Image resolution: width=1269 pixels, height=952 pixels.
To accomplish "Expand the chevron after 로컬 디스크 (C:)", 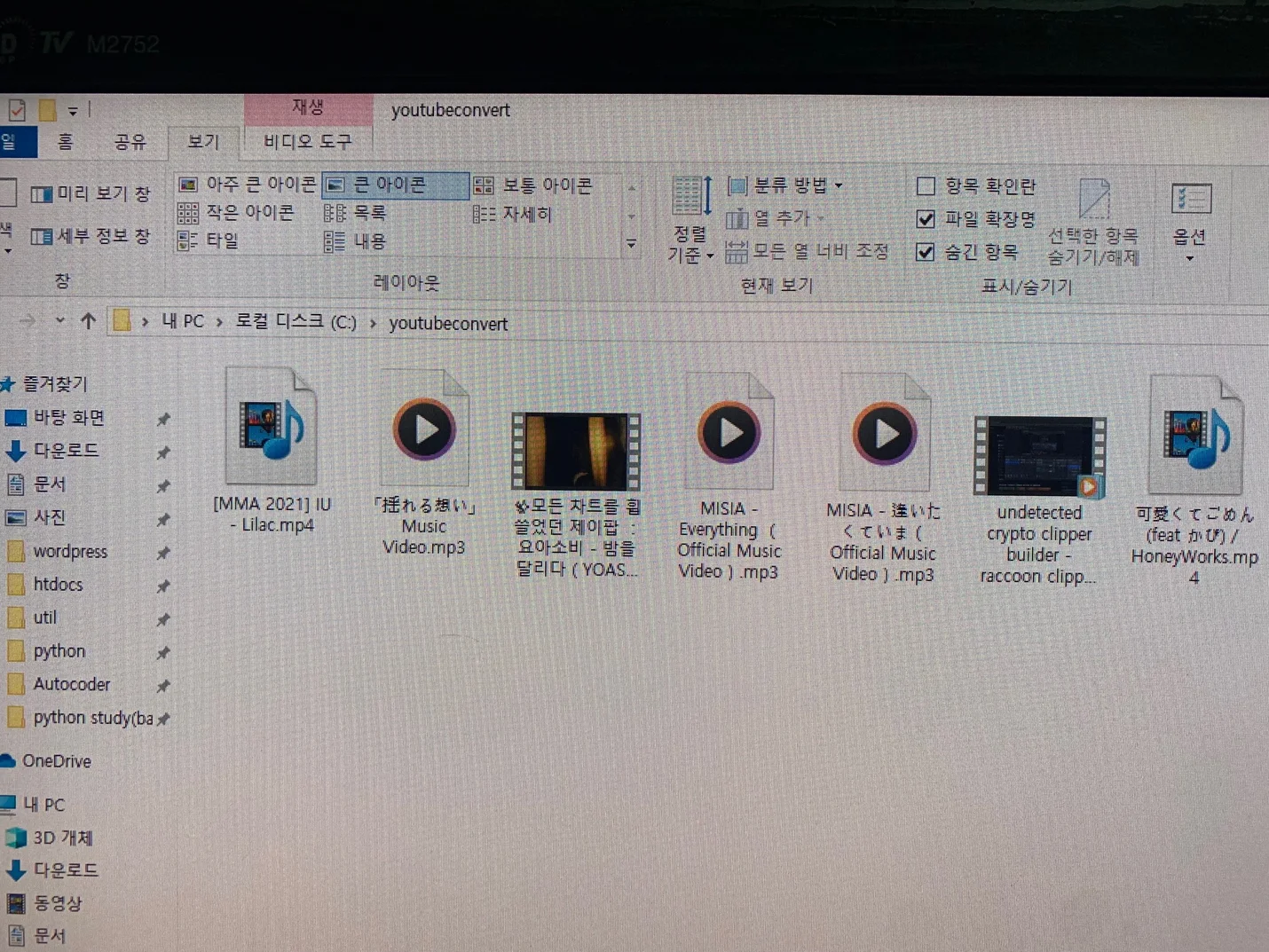I will tap(373, 323).
